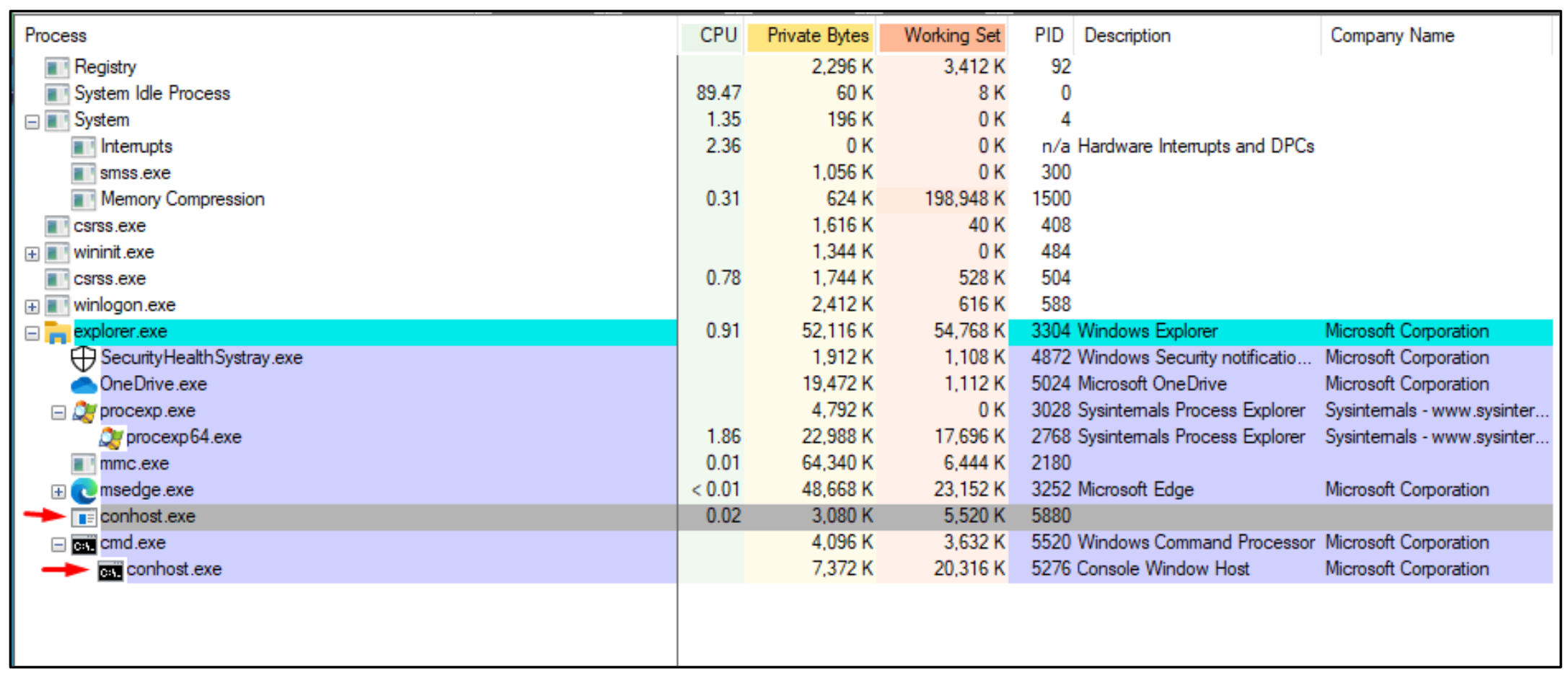Click 'Windows Explorer' description cell
This screenshot has height=678, width=1568.
click(1148, 332)
